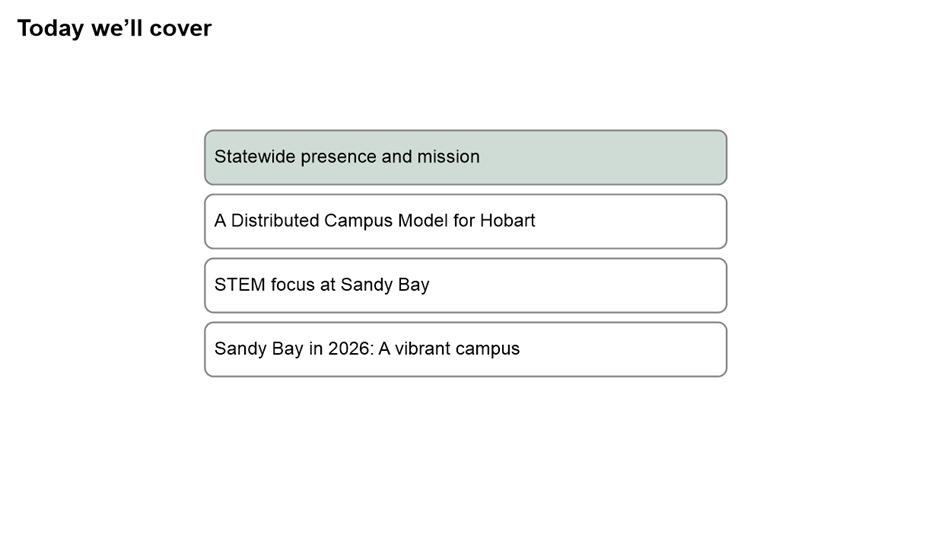Click the blank right side of the Hobart box

click(650, 221)
